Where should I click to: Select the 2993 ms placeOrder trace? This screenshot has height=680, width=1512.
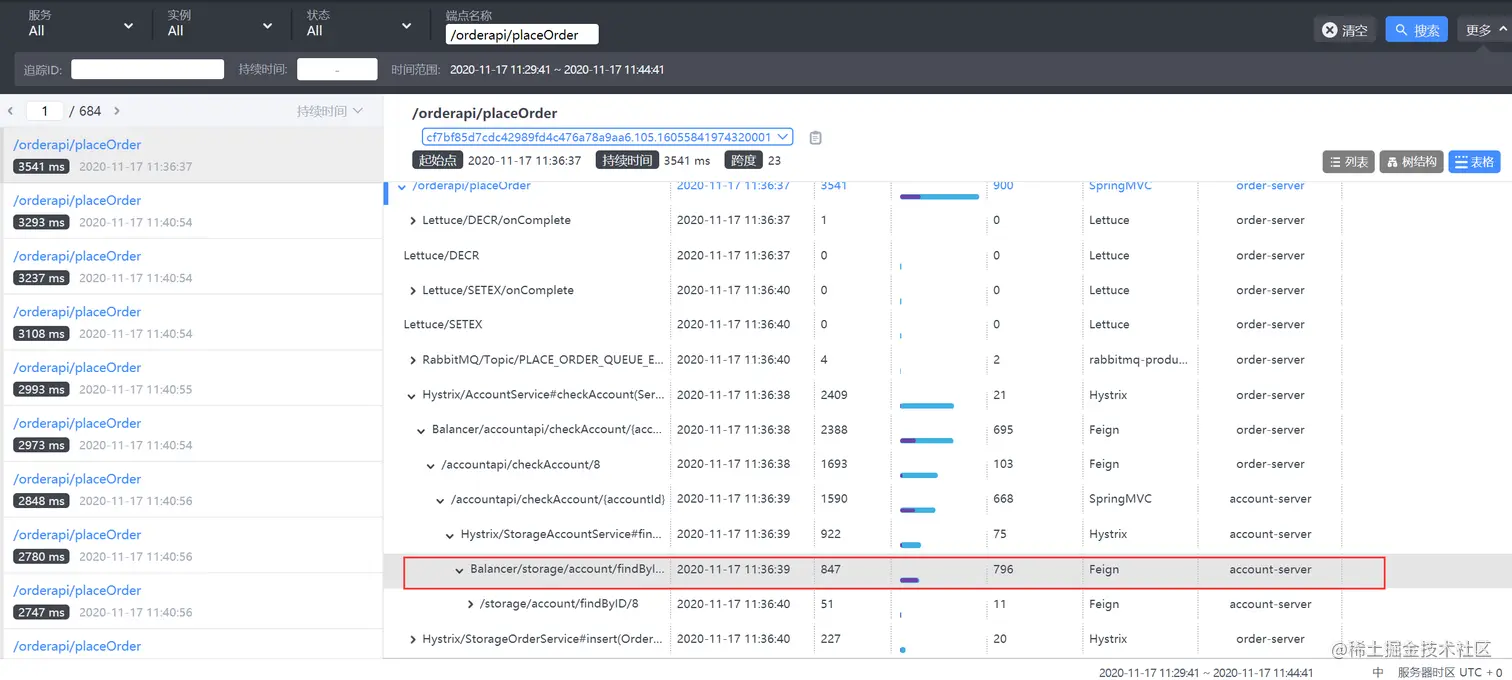pyautogui.click(x=193, y=378)
